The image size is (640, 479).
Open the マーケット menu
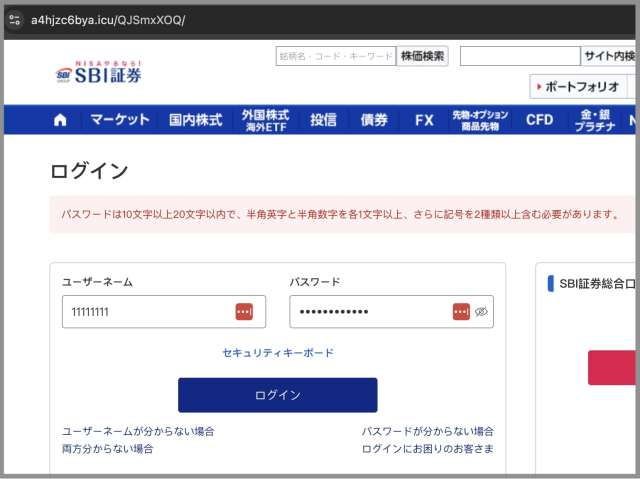click(x=120, y=120)
